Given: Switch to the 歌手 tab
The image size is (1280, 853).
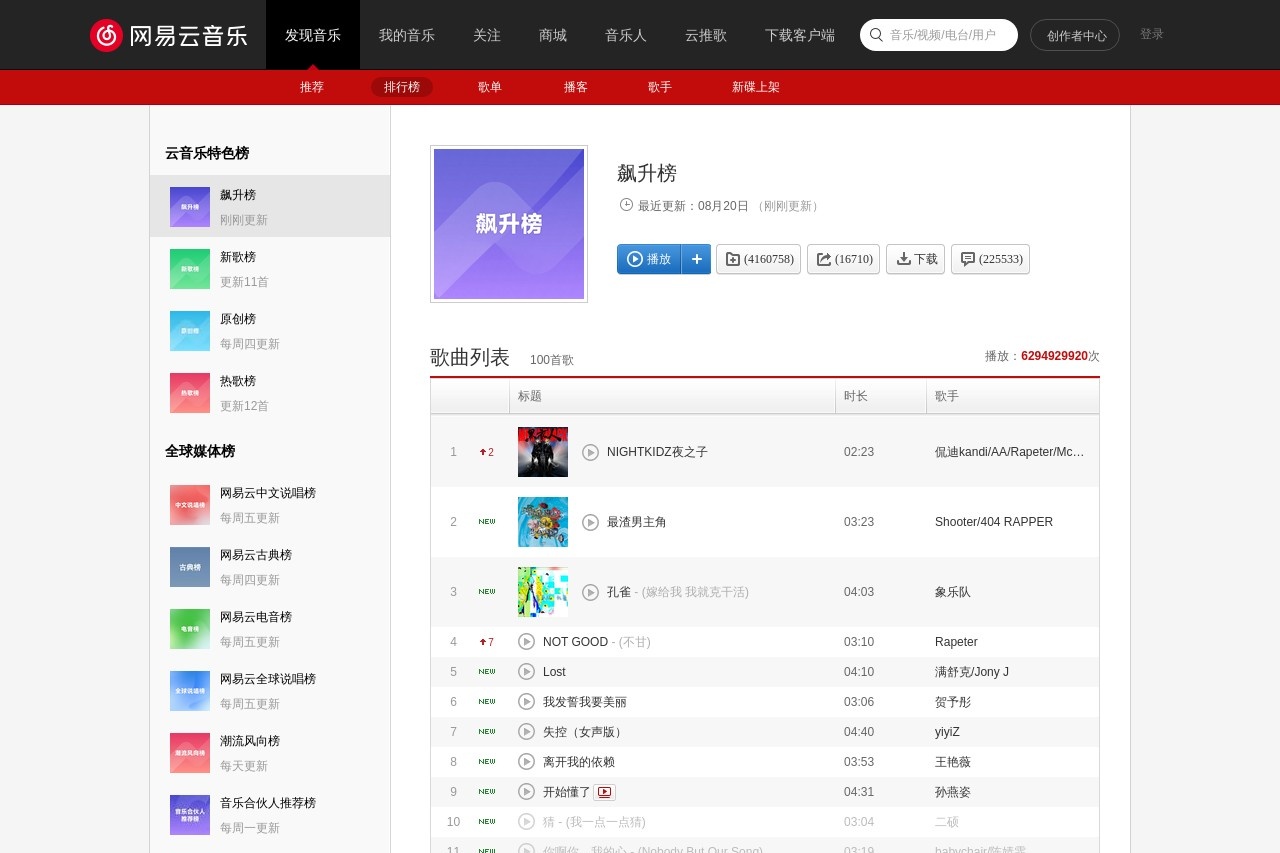Looking at the screenshot, I should tap(659, 87).
